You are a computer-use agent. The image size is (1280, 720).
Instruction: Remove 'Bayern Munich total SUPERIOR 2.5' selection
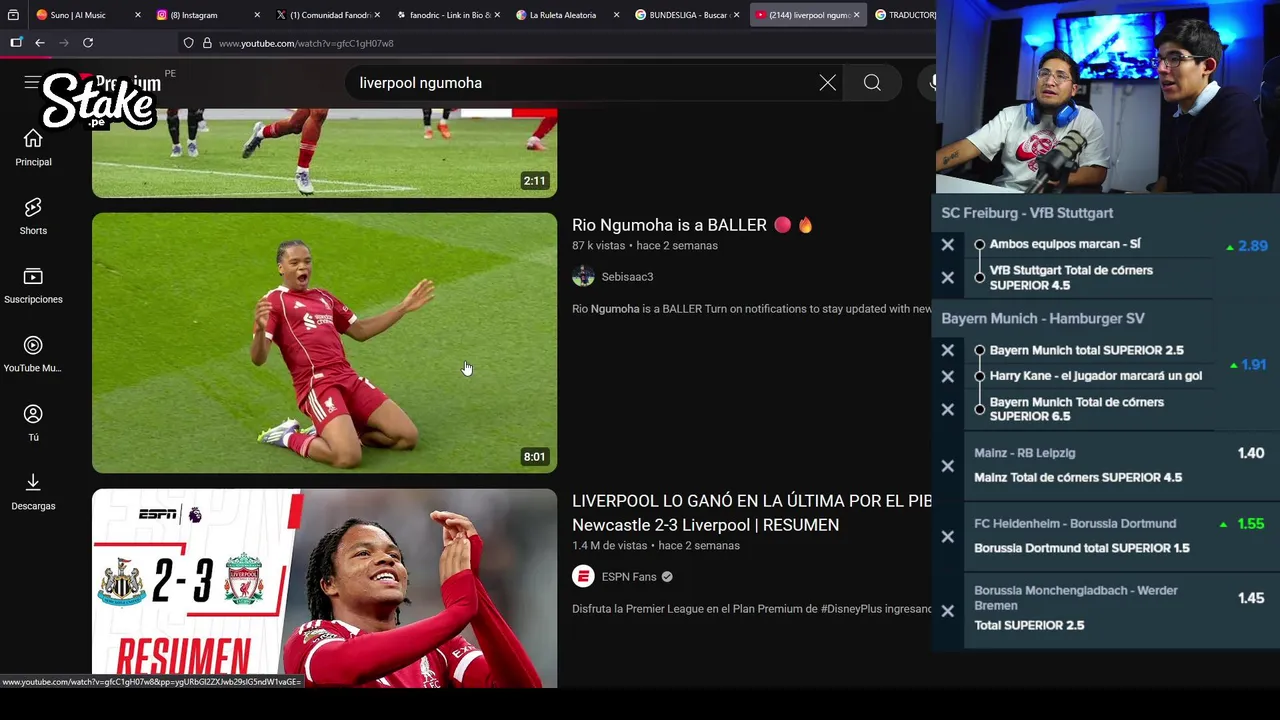948,351
